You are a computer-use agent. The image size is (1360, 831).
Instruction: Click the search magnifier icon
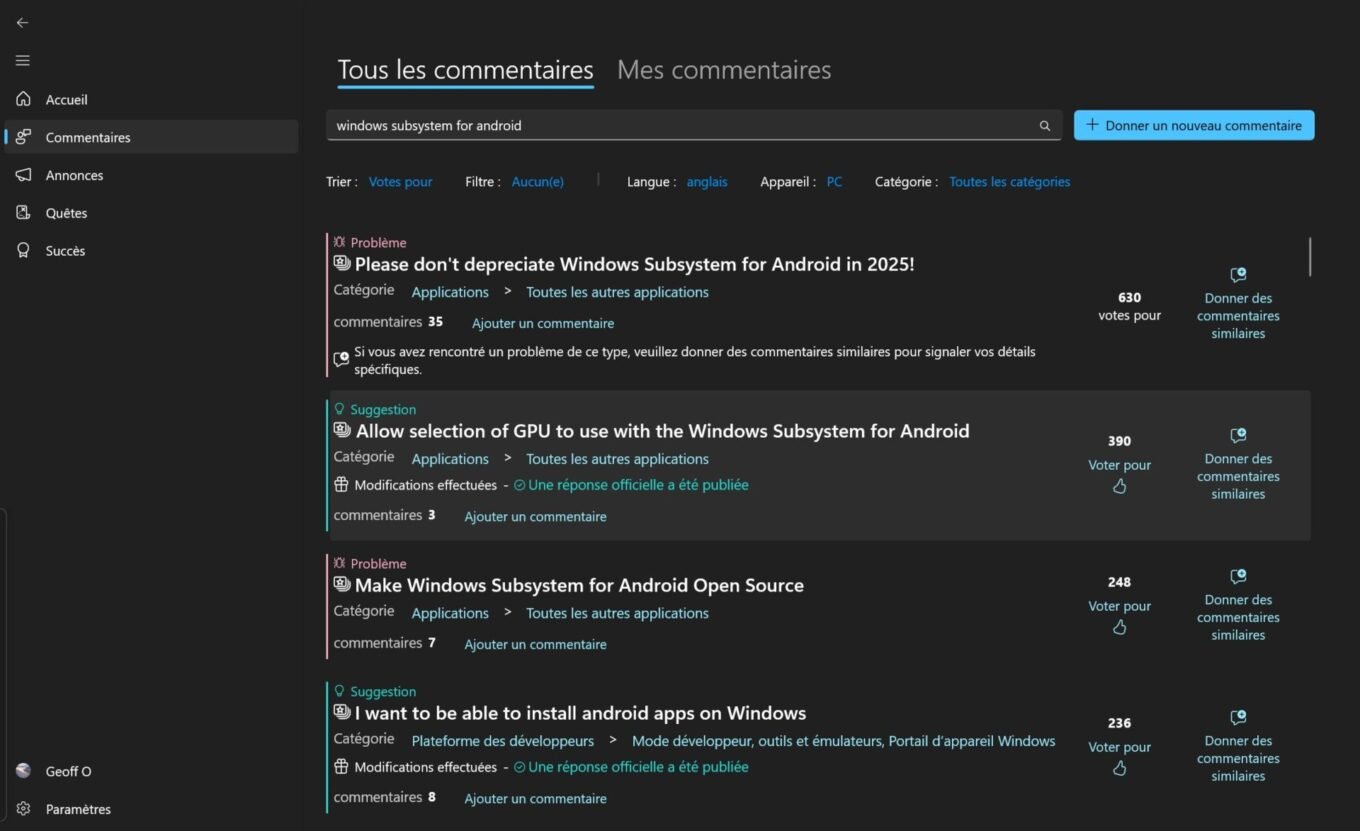click(1045, 126)
